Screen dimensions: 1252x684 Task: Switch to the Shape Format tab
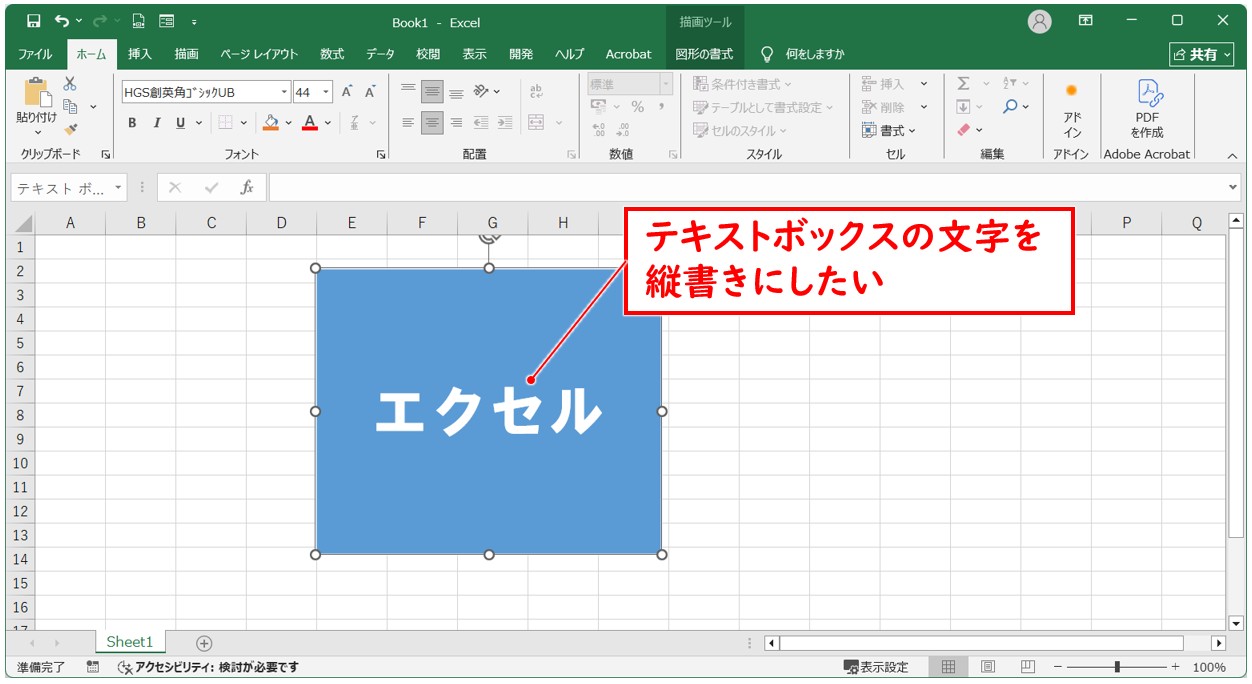704,54
